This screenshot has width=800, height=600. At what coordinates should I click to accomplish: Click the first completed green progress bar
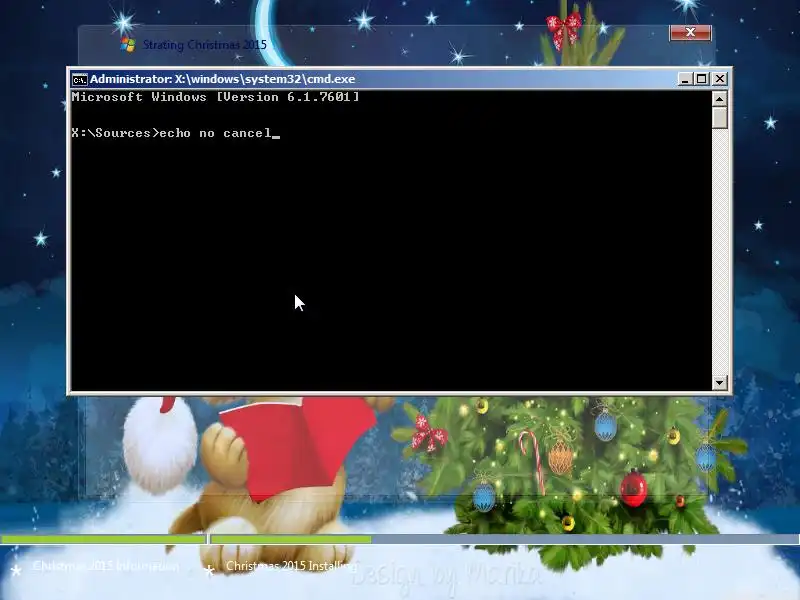104,539
